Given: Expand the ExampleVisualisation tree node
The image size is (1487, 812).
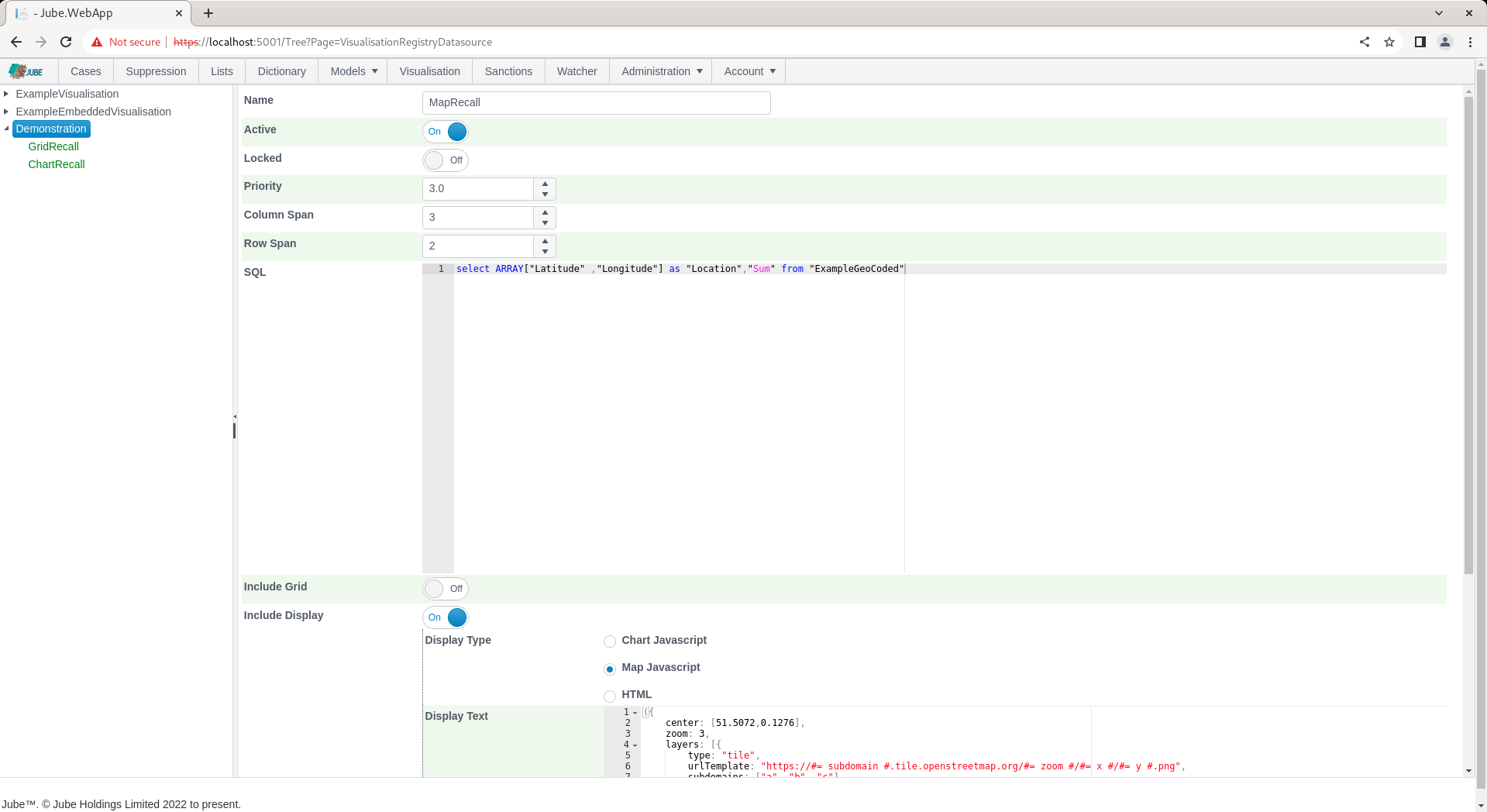Looking at the screenshot, I should (x=6, y=94).
